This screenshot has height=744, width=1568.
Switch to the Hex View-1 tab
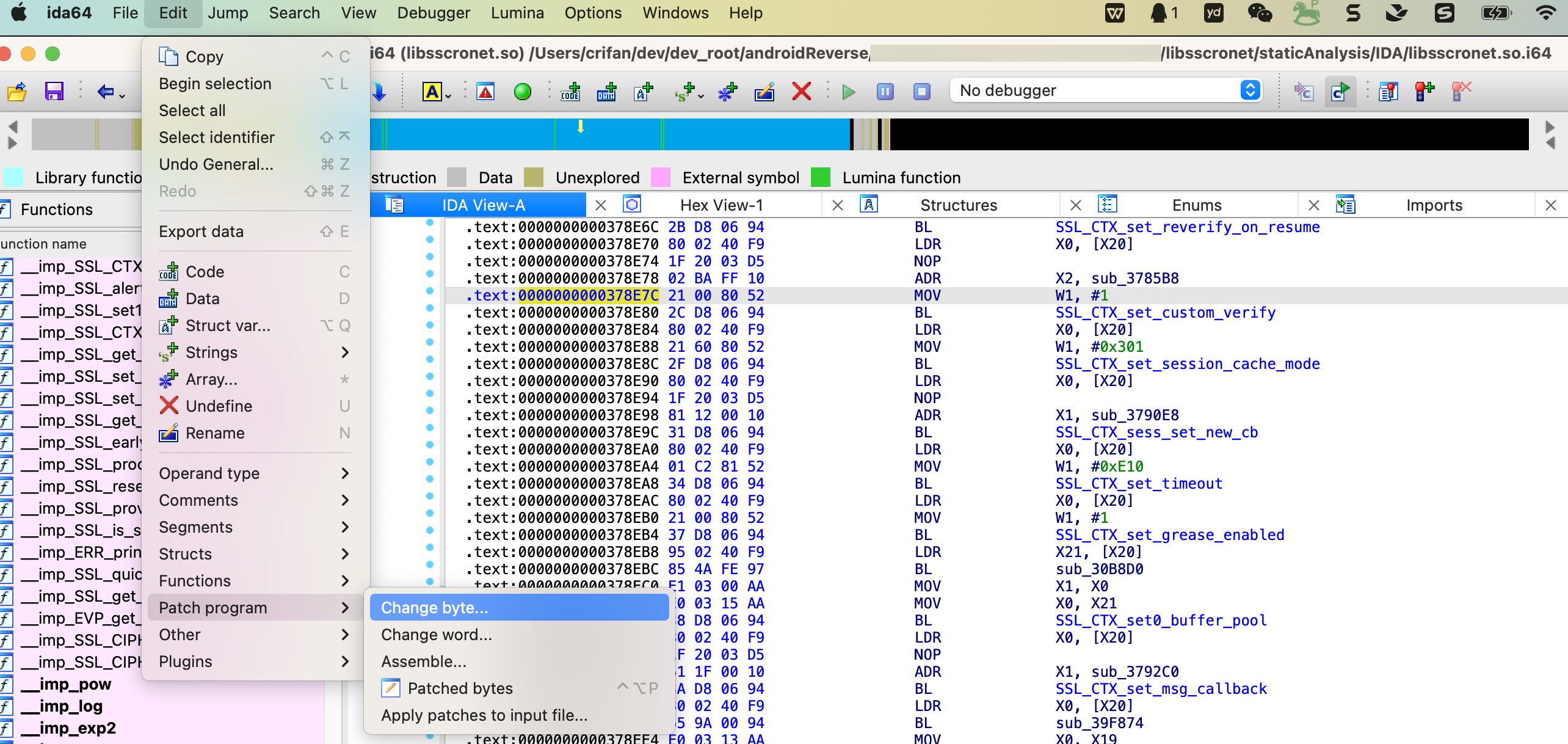[721, 205]
